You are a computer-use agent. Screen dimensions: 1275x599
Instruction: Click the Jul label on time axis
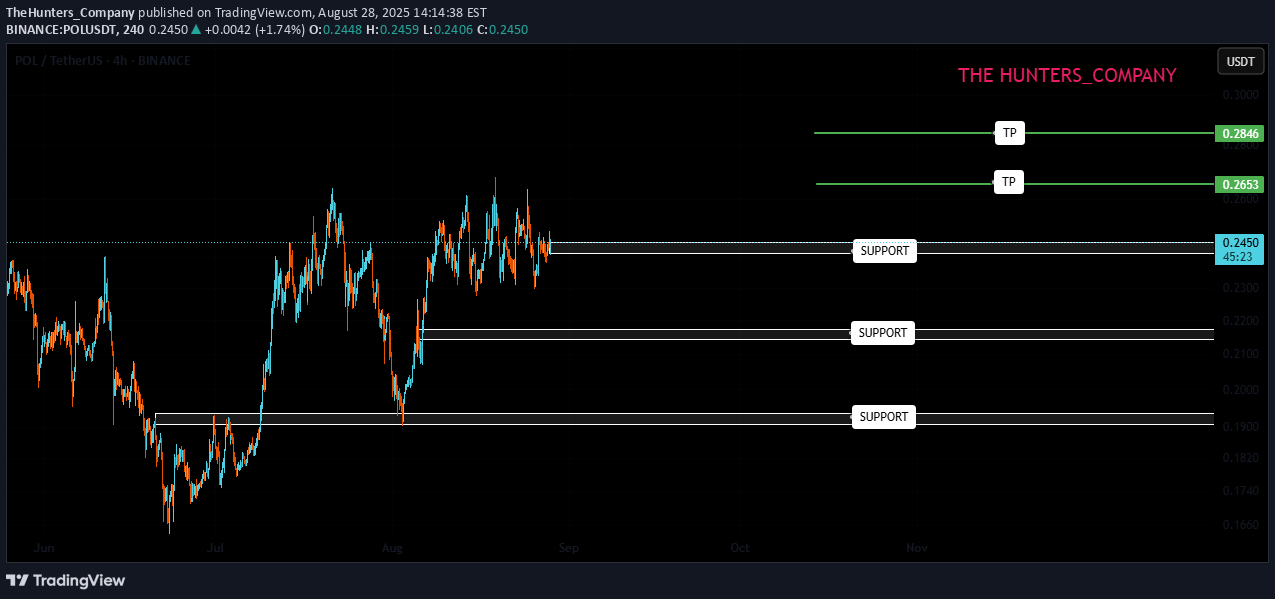click(215, 548)
